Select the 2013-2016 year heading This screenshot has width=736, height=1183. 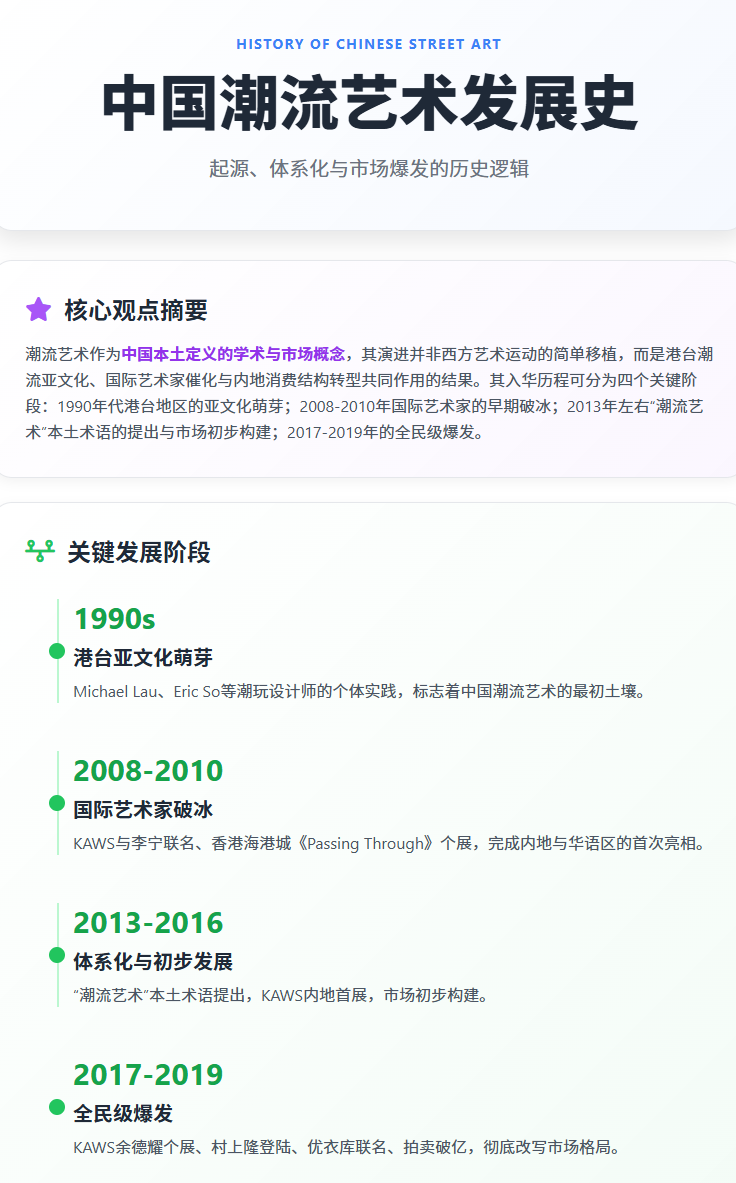(148, 923)
